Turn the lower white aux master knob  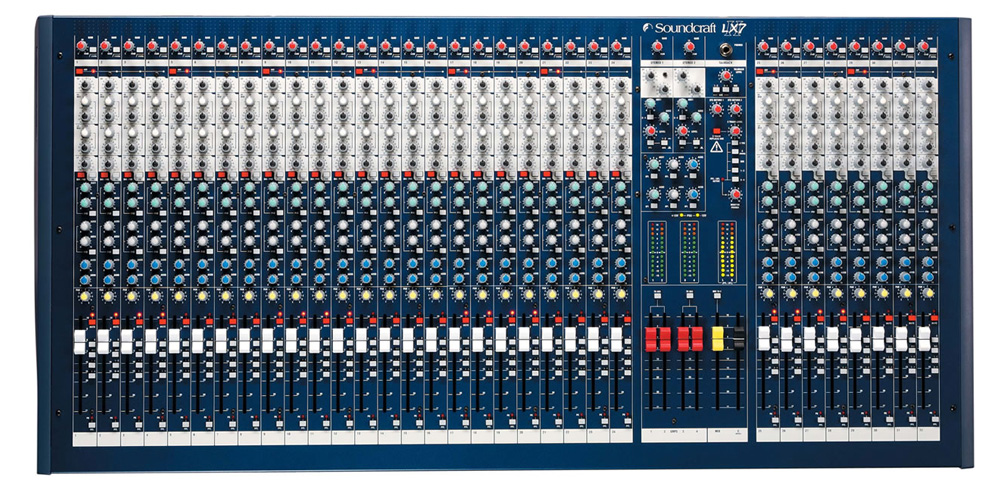673,194
